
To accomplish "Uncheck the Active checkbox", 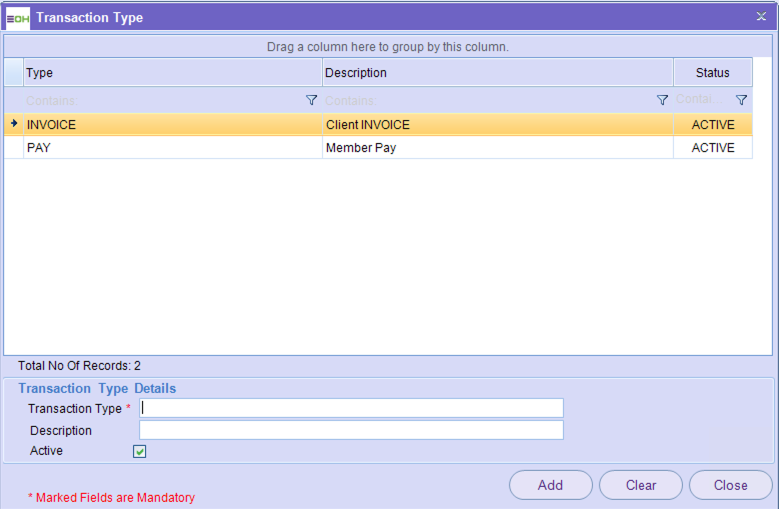I will tap(140, 452).
